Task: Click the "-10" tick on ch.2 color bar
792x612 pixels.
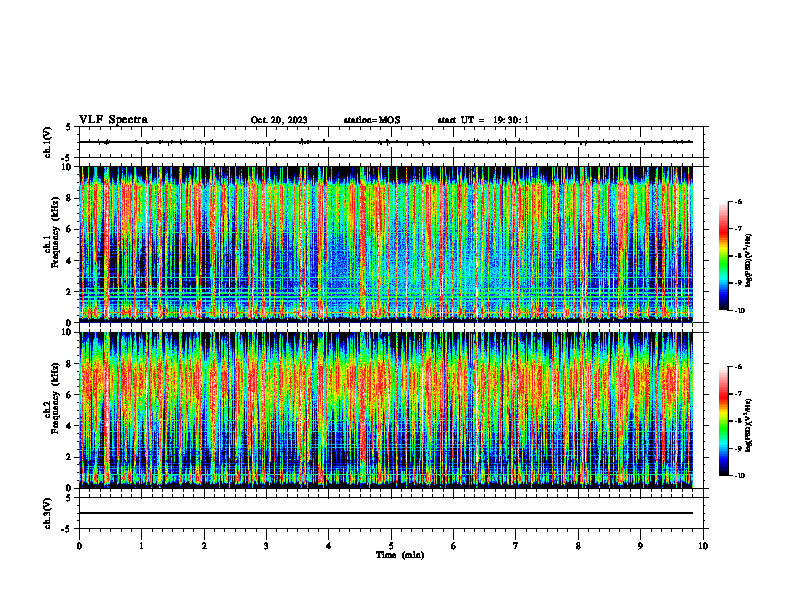Action: 740,476
